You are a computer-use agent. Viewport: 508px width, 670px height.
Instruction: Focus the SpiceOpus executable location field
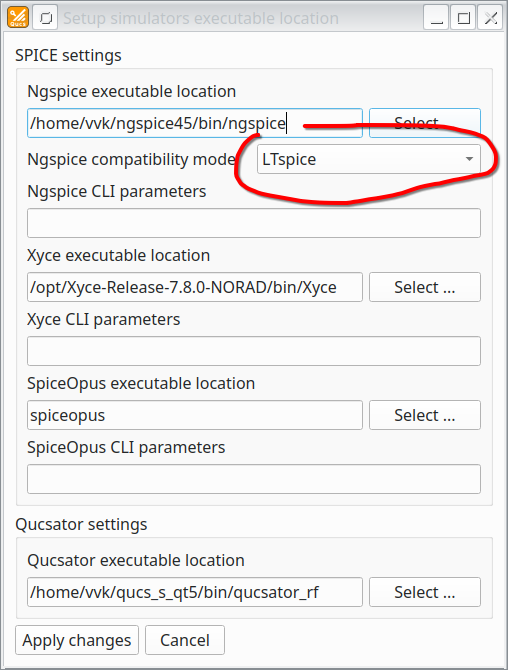(x=195, y=415)
